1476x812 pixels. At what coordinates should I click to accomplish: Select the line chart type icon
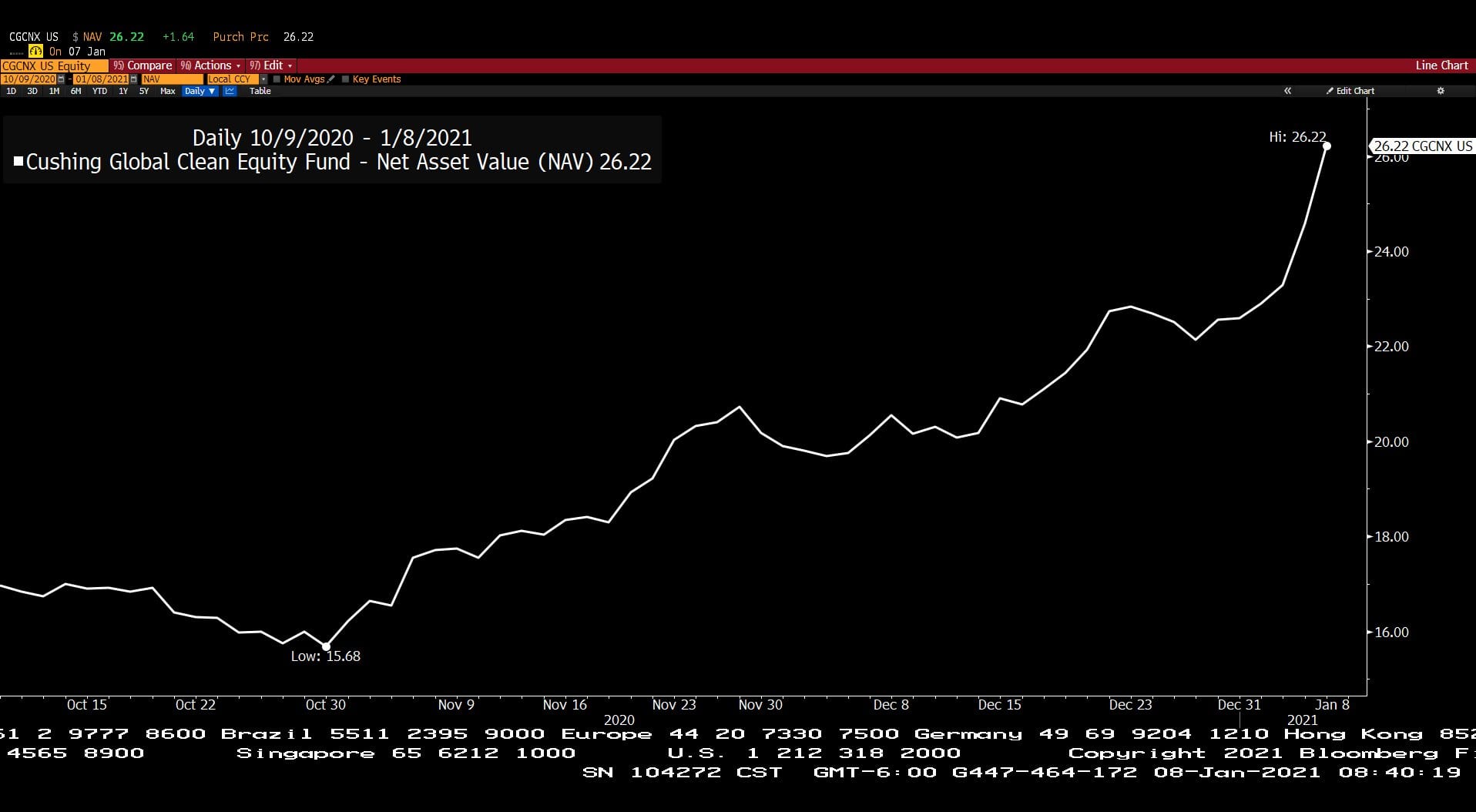point(230,91)
